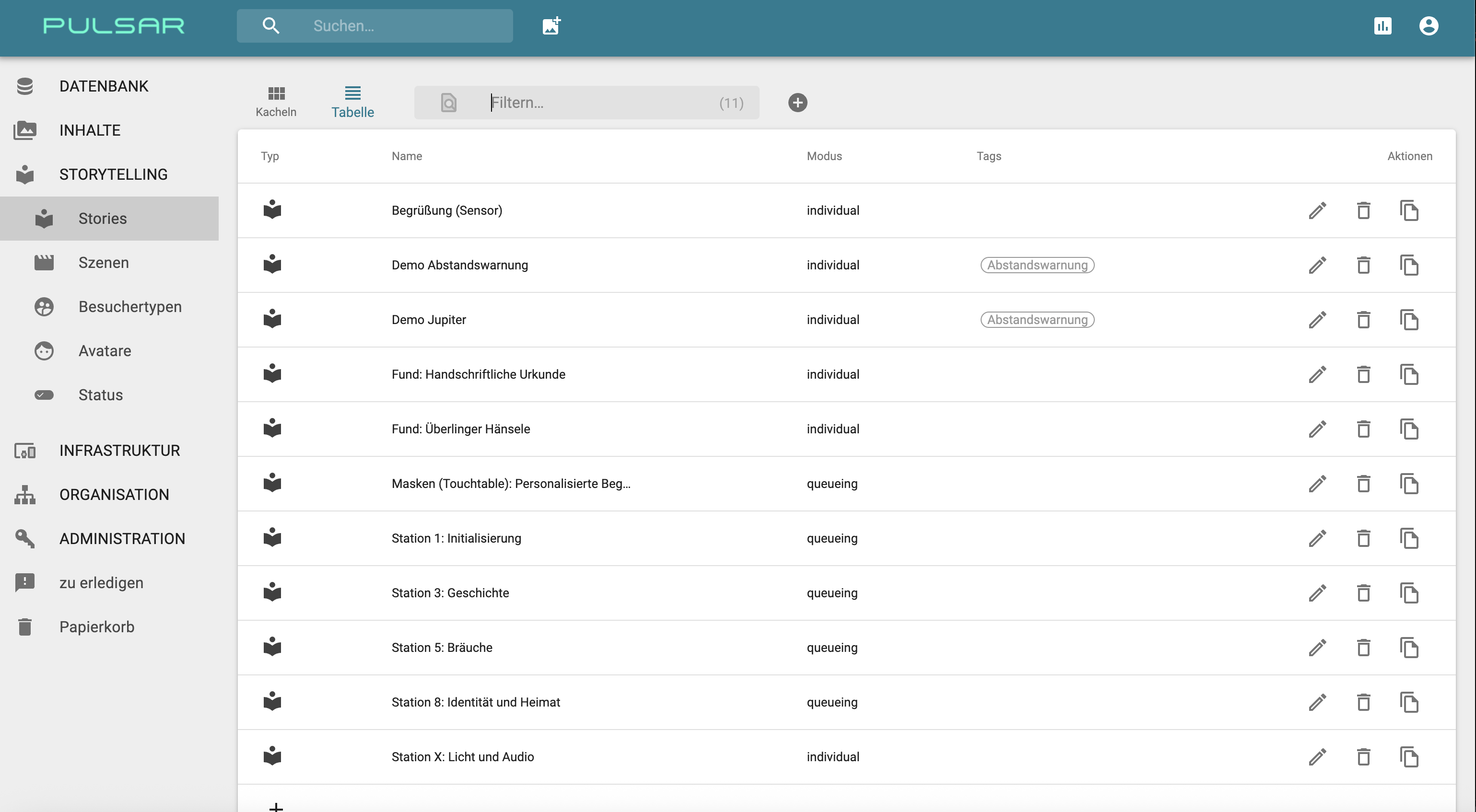Switch to Tabelle table view
The image size is (1476, 812).
pos(352,101)
